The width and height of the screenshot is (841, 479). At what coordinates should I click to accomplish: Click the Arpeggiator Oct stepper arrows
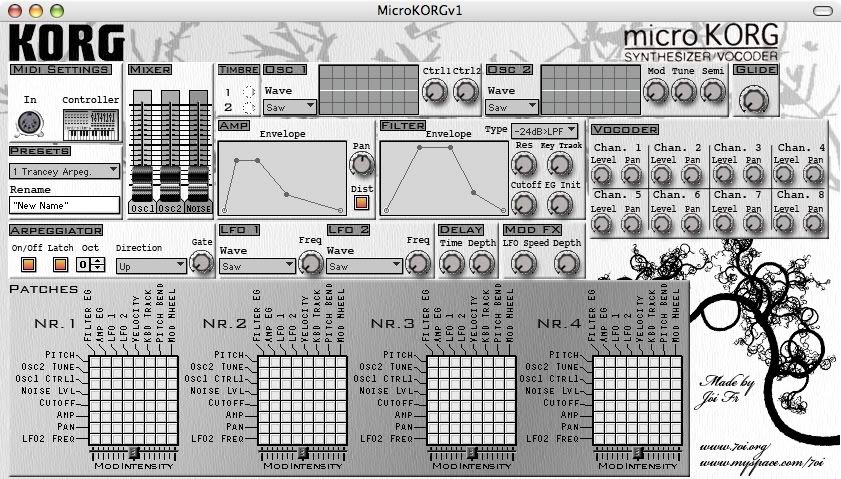(98, 264)
